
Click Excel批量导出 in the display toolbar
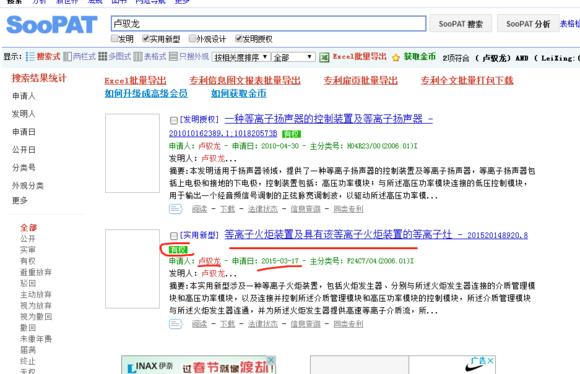(x=359, y=57)
